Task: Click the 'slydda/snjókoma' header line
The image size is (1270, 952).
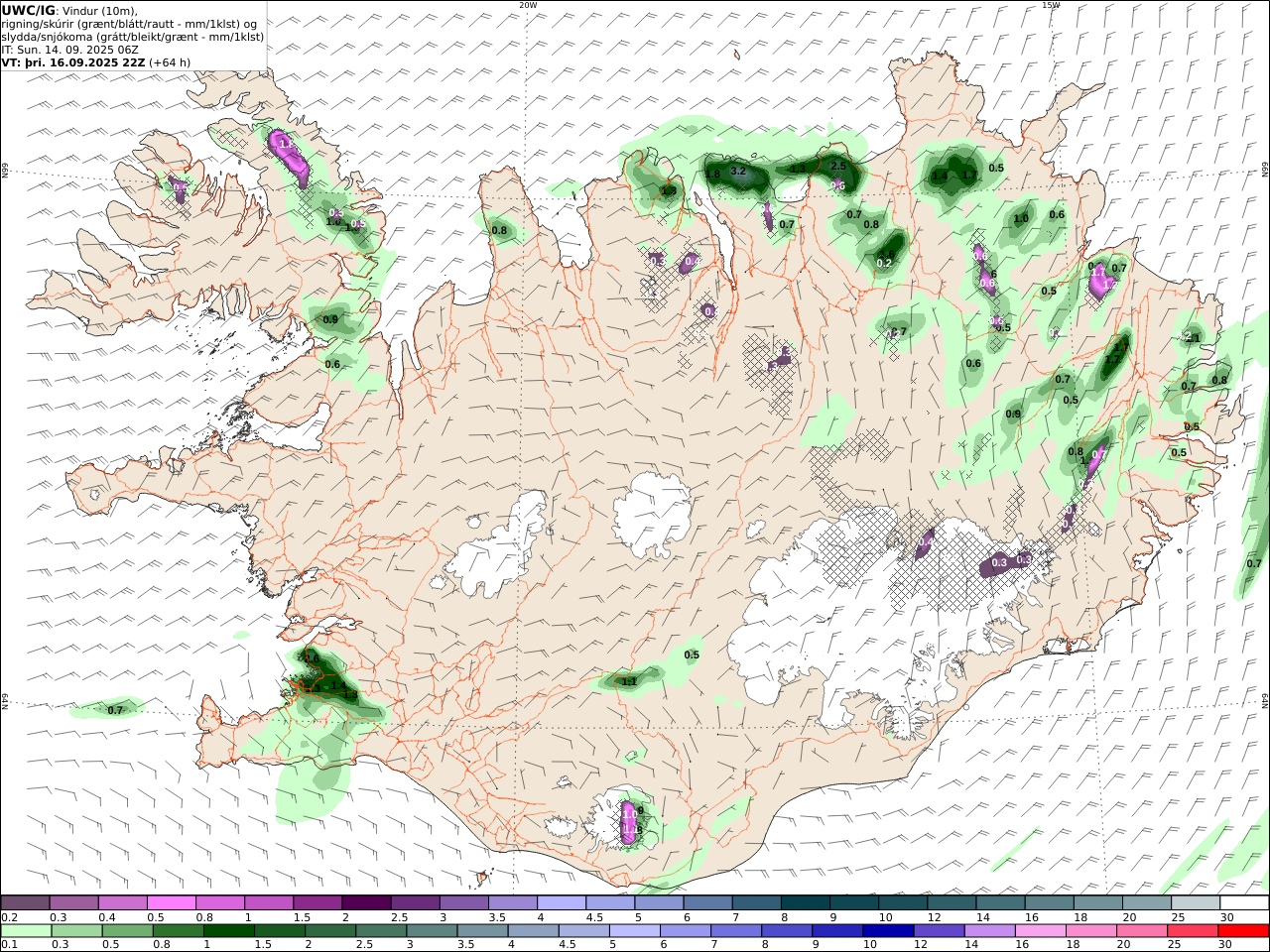Action: pos(133,37)
